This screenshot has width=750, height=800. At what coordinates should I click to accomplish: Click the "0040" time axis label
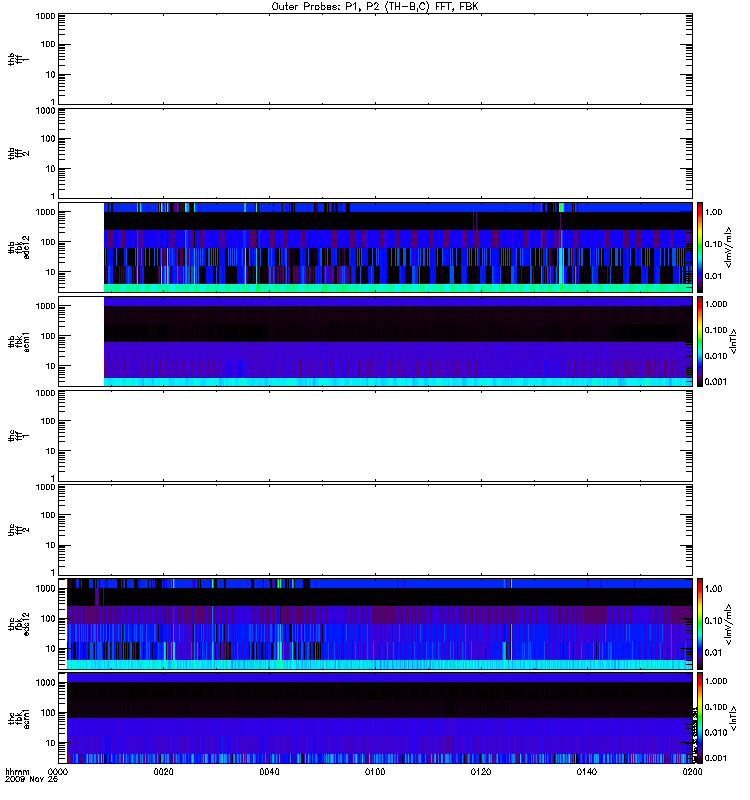pyautogui.click(x=269, y=772)
